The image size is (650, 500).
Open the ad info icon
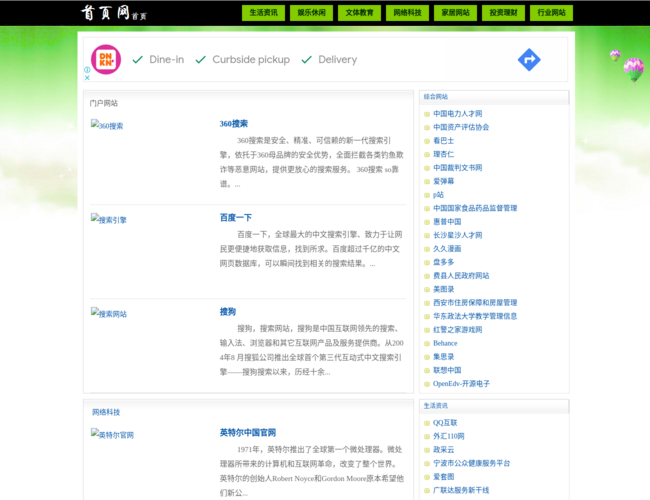[x=87, y=70]
